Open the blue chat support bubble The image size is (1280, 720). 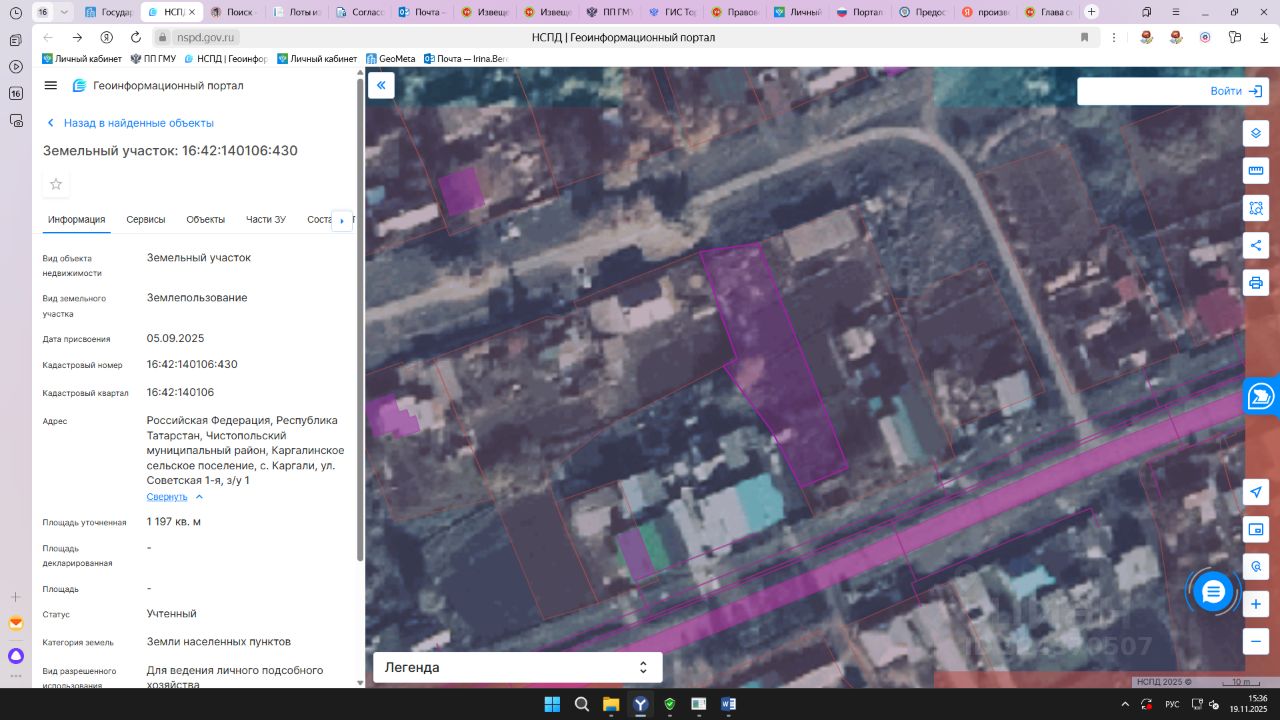[1213, 592]
